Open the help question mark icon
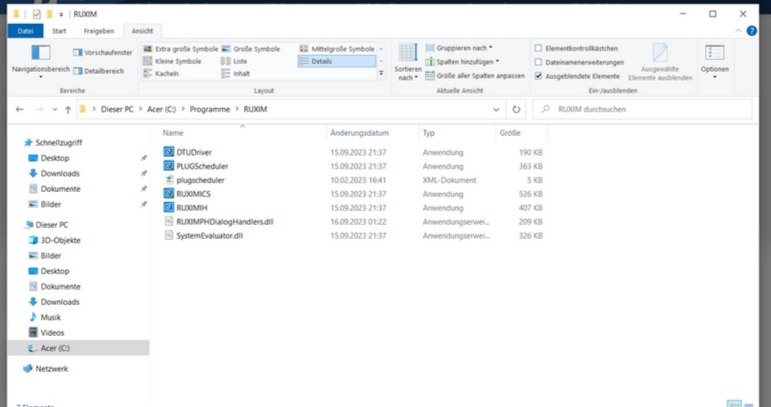771x407 pixels. coord(751,31)
